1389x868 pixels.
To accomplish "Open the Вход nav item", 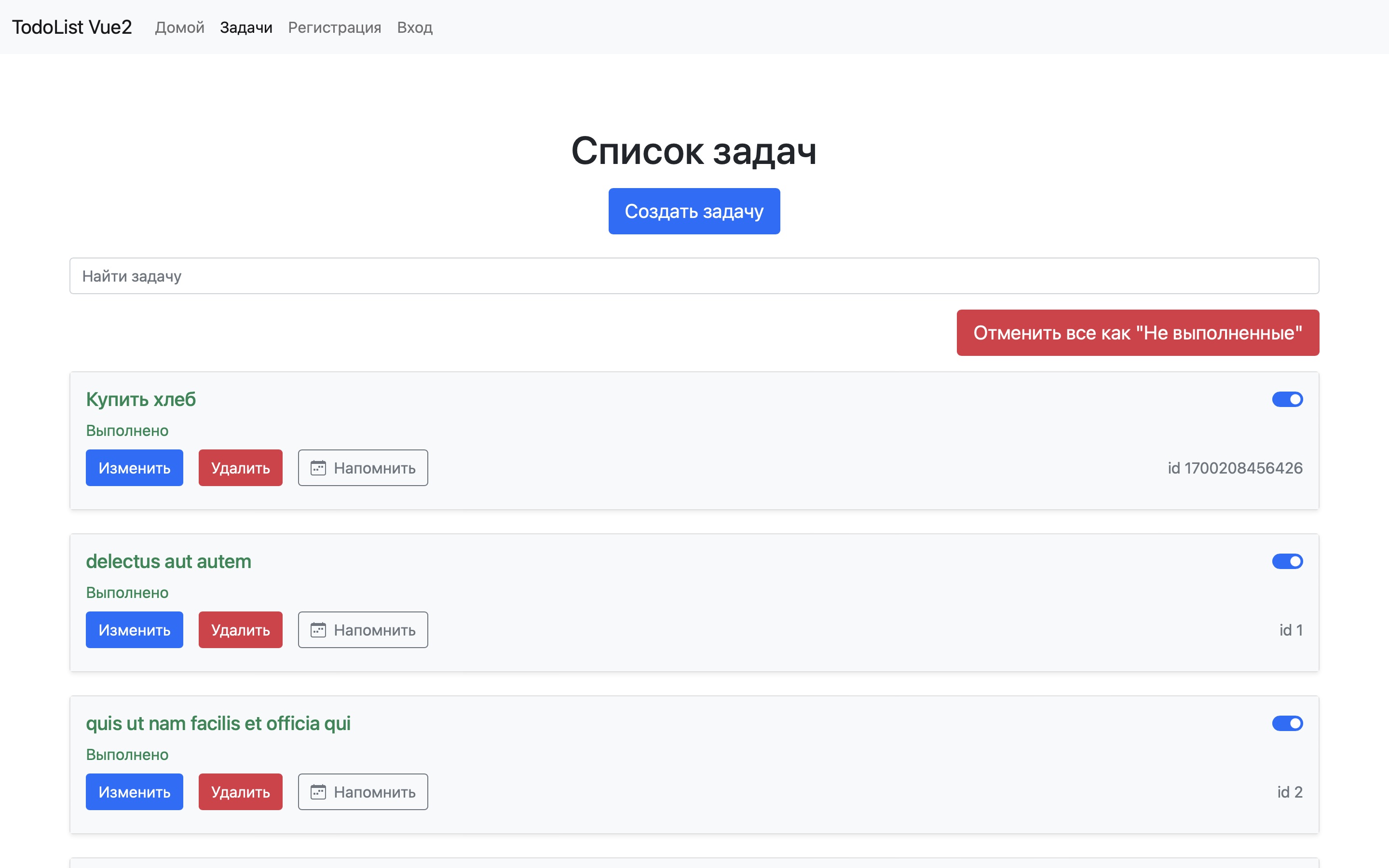I will coord(415,27).
